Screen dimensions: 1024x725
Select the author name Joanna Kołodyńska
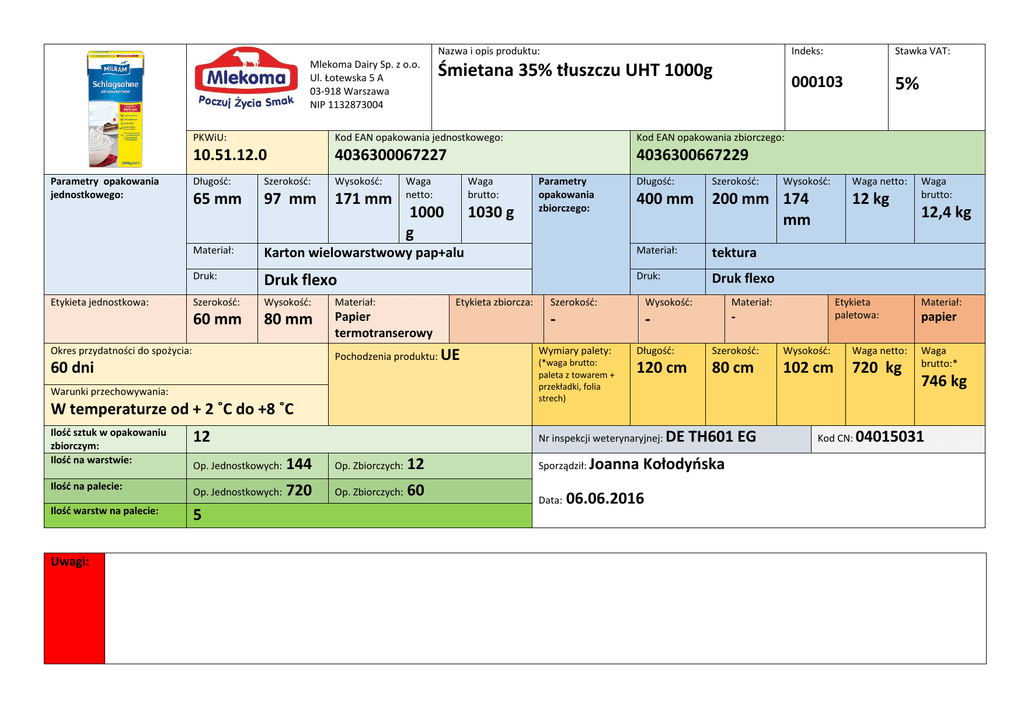pos(656,464)
